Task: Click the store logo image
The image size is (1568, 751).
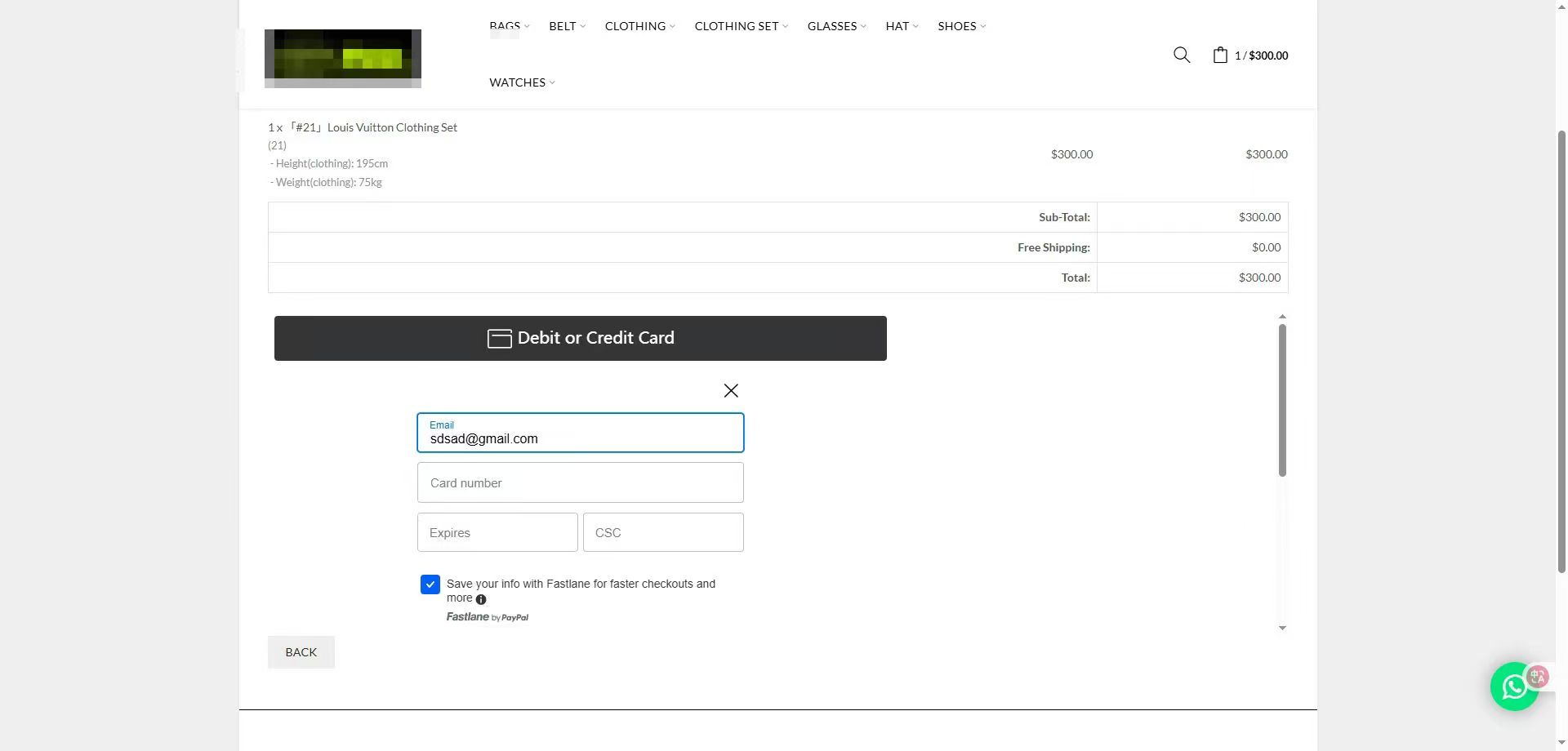Action: [x=343, y=58]
